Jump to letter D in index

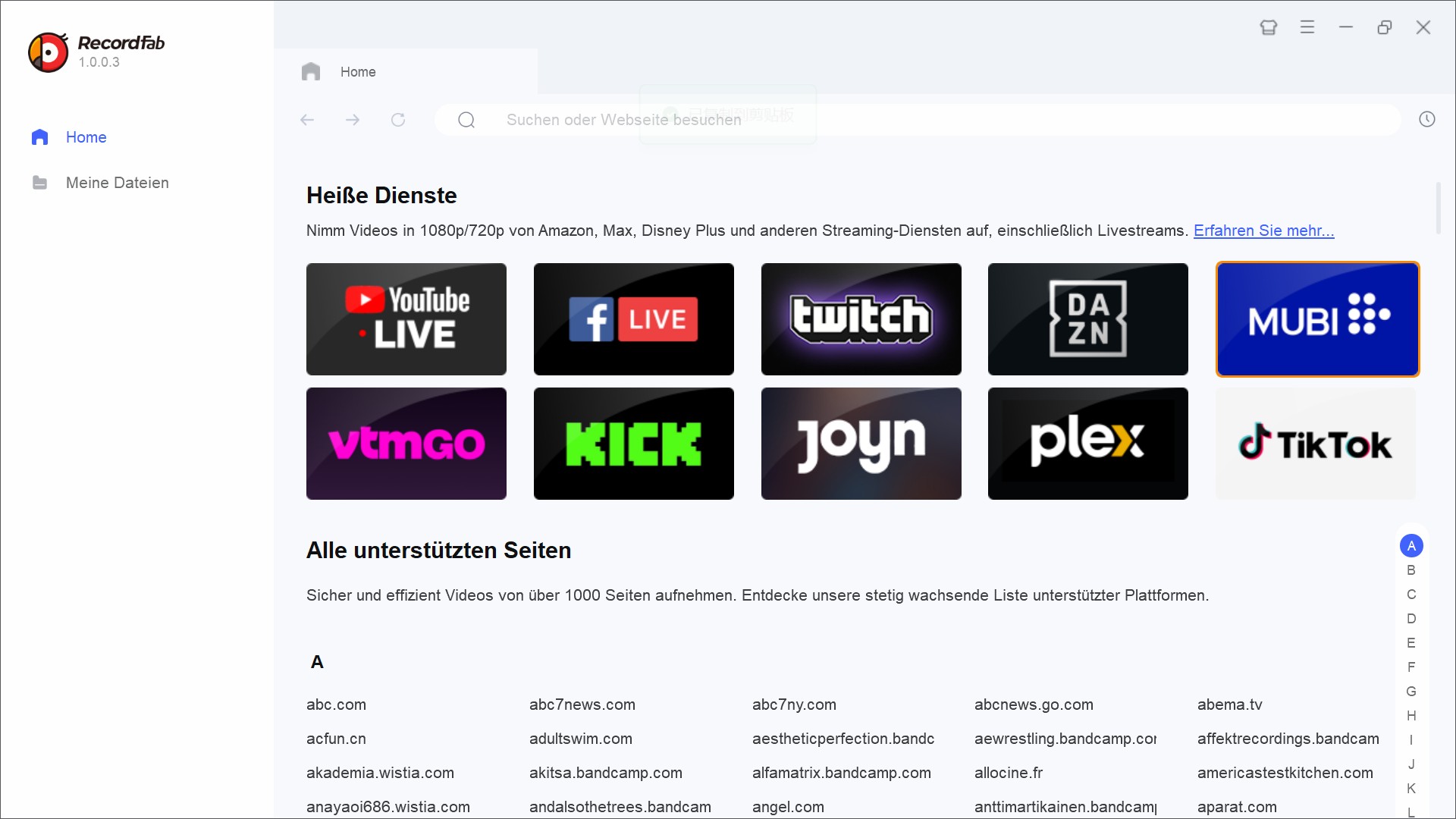tap(1411, 619)
